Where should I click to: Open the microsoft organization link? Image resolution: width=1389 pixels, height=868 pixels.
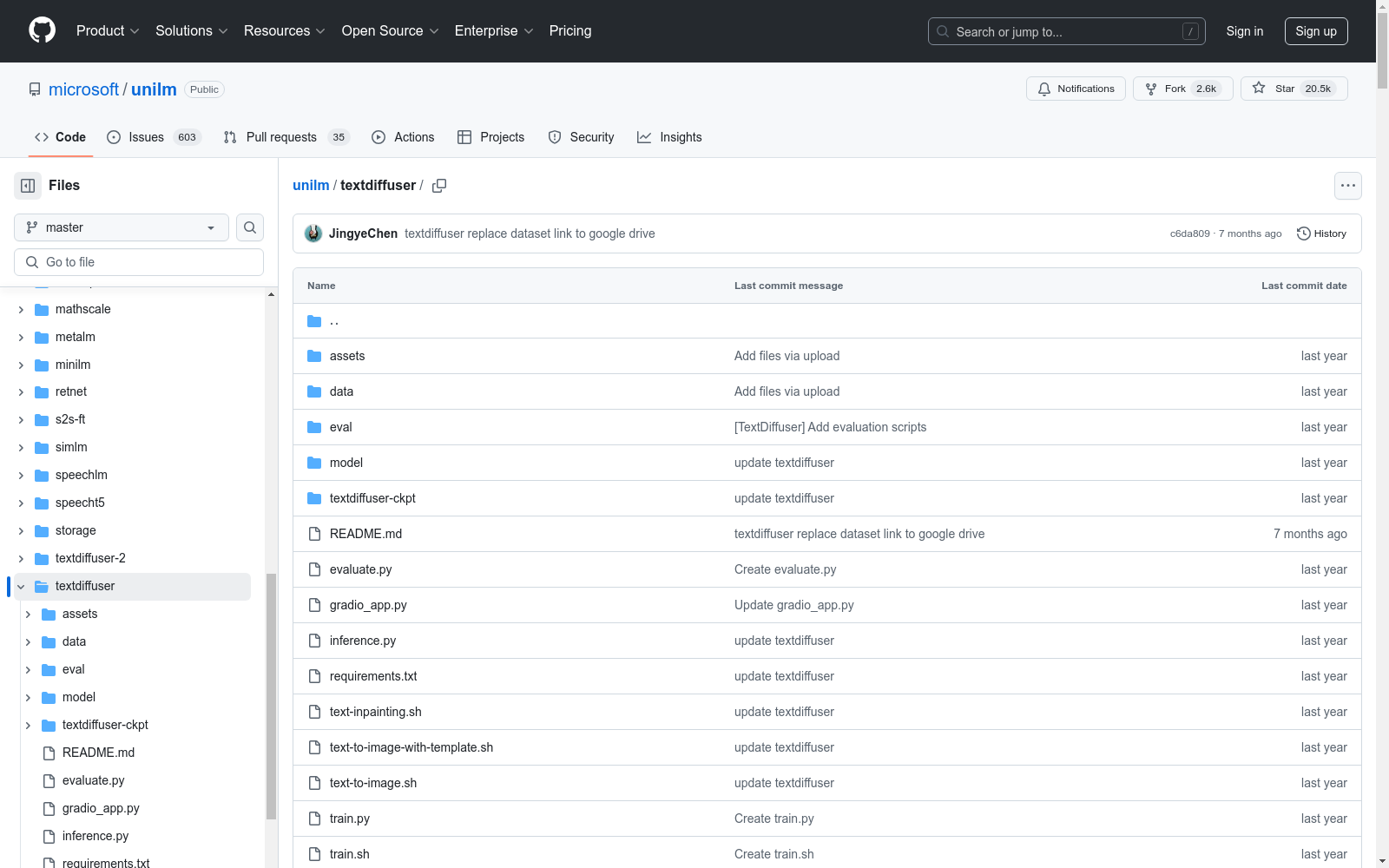[x=83, y=89]
